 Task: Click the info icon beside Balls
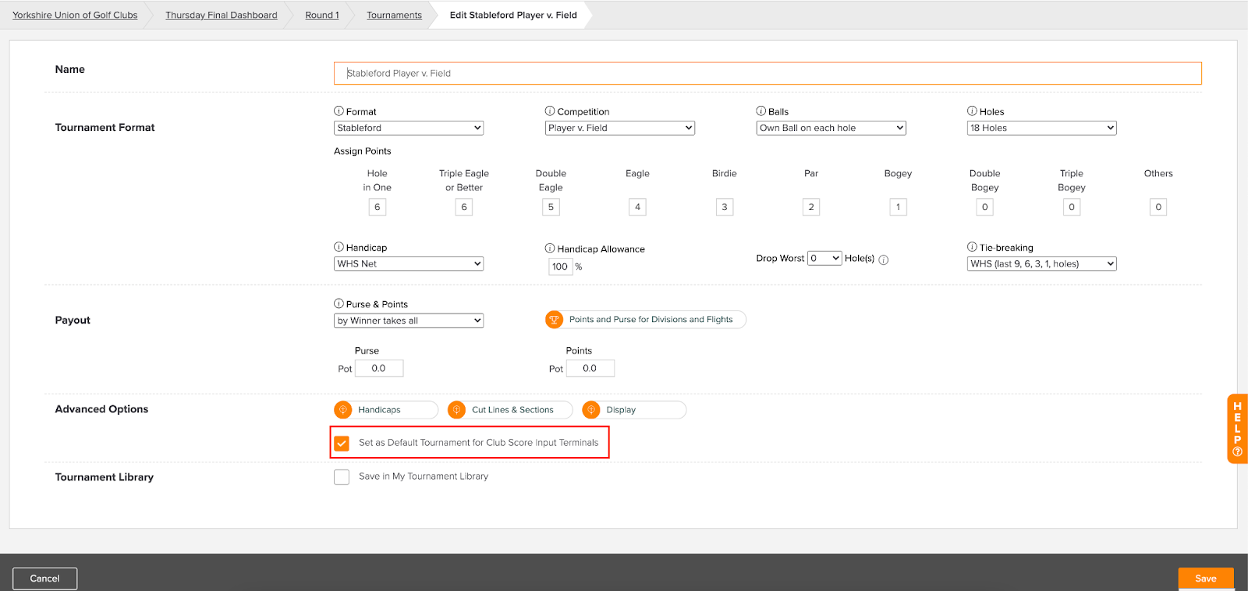tap(761, 112)
